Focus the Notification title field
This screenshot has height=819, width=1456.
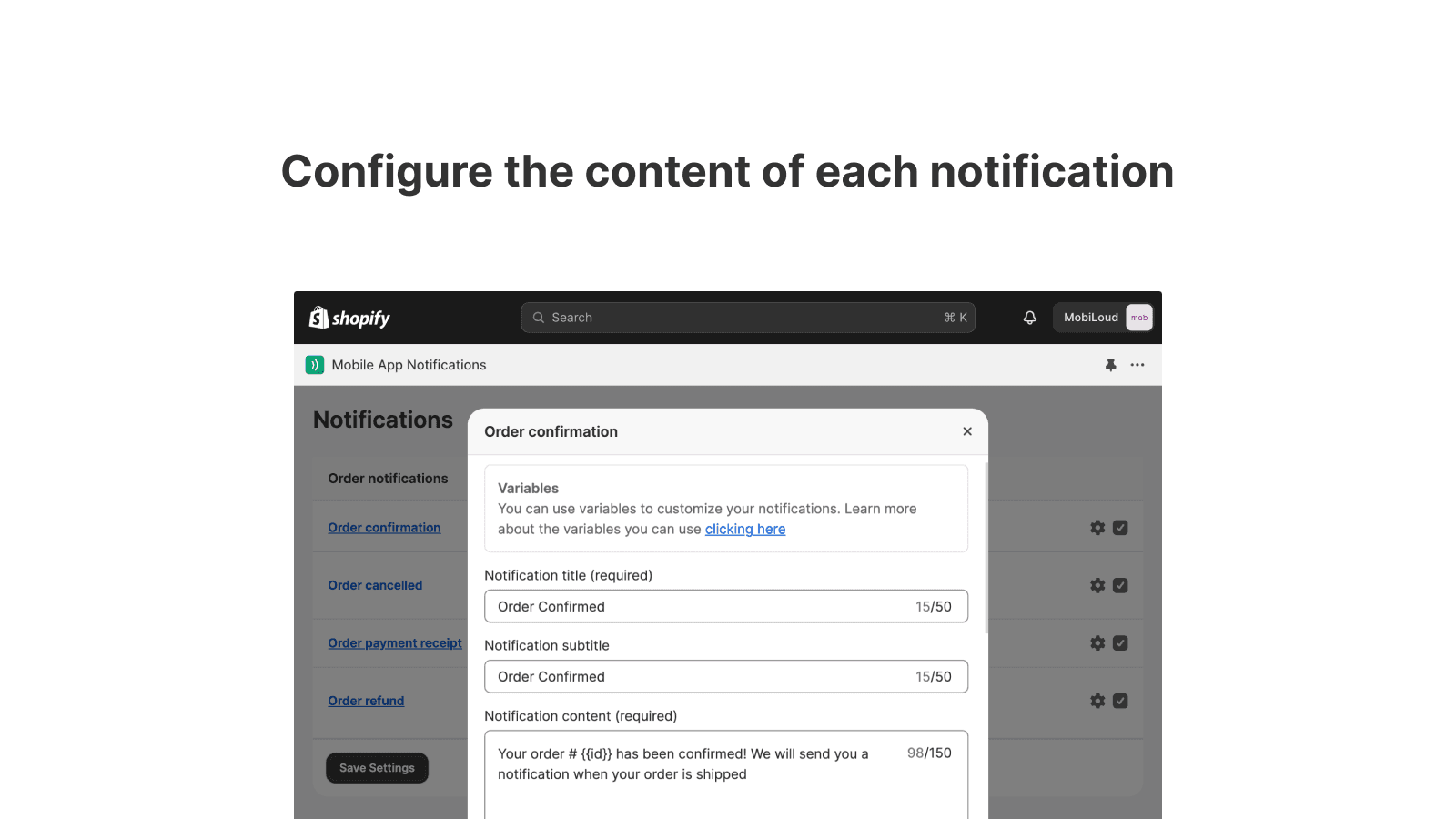701,607
